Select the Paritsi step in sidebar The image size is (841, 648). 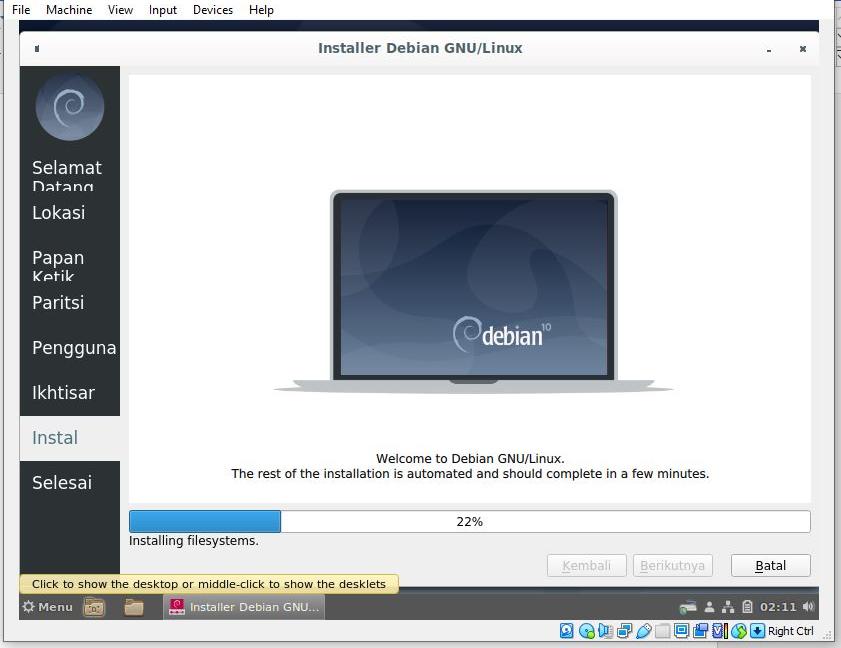coord(70,303)
